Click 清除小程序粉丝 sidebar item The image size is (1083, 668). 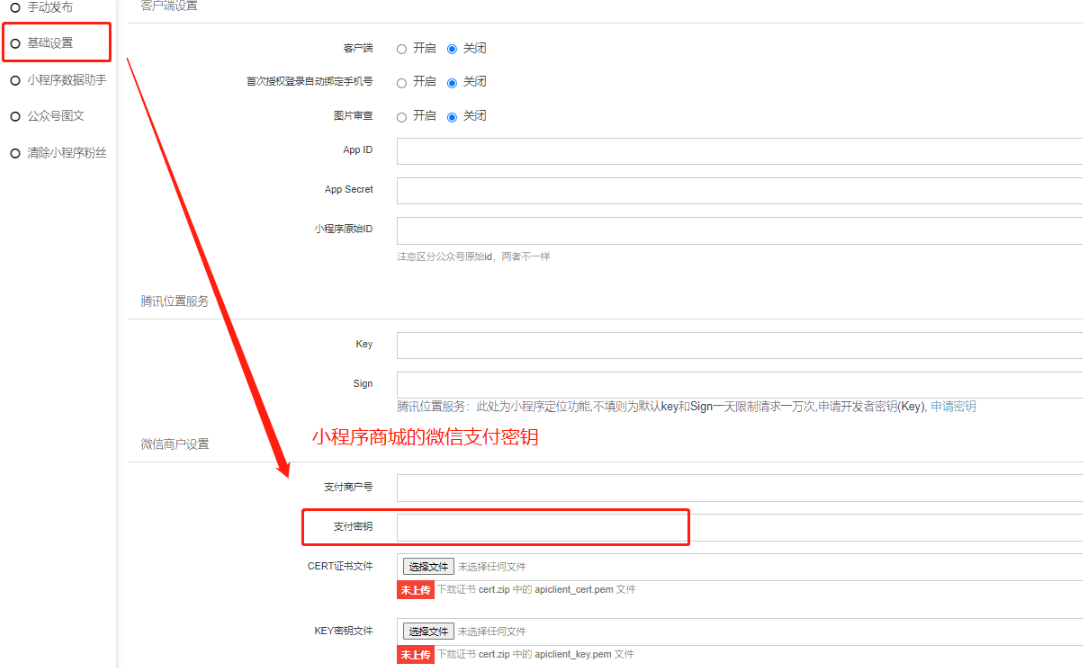pyautogui.click(x=66, y=153)
